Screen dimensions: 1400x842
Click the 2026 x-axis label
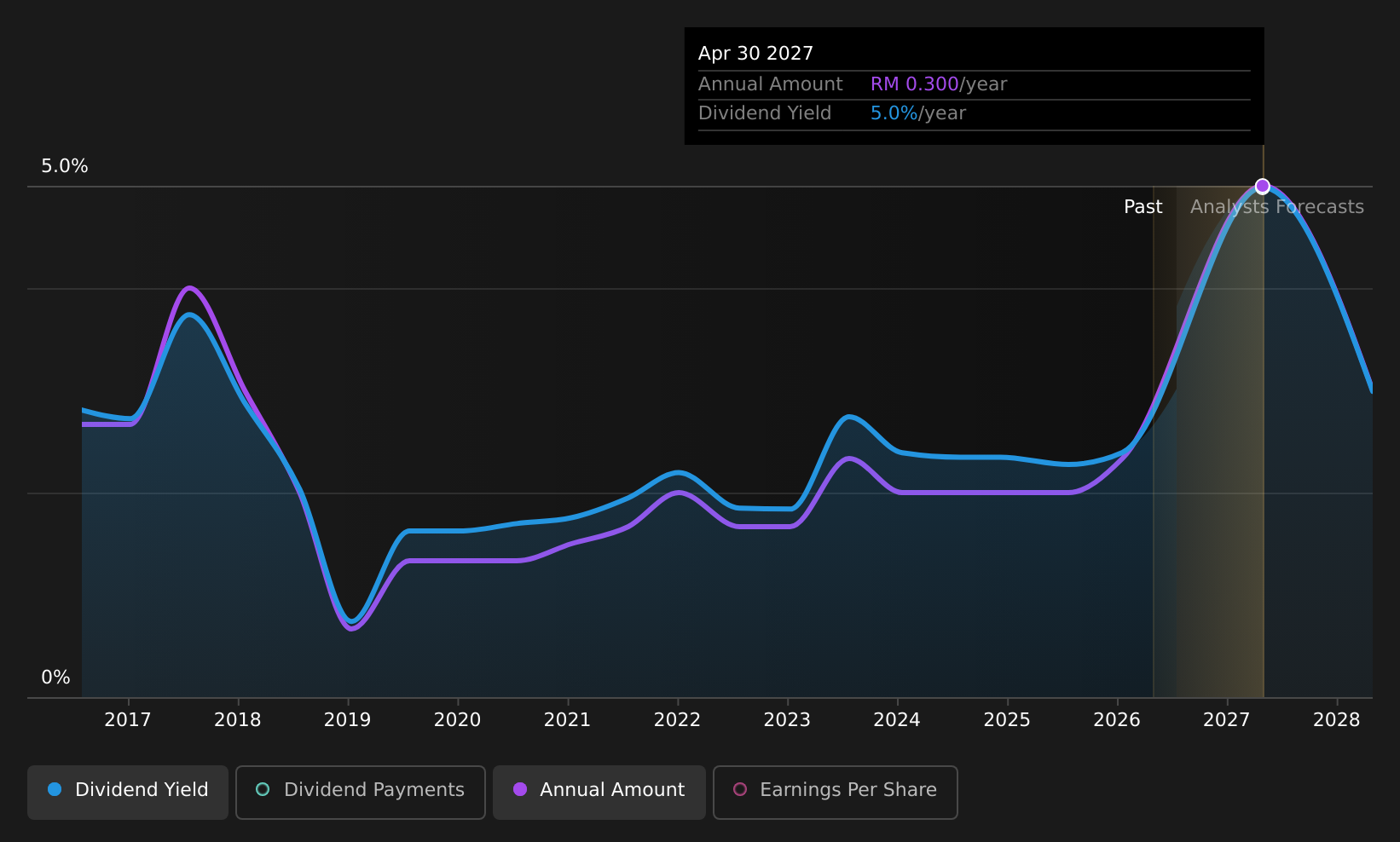(1117, 720)
